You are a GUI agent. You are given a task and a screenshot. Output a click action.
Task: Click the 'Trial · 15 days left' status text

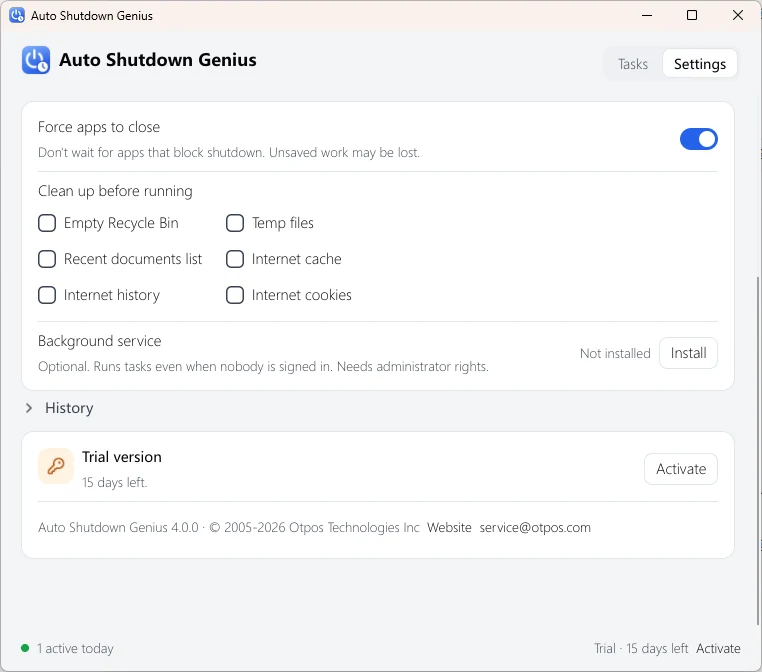[x=641, y=648]
